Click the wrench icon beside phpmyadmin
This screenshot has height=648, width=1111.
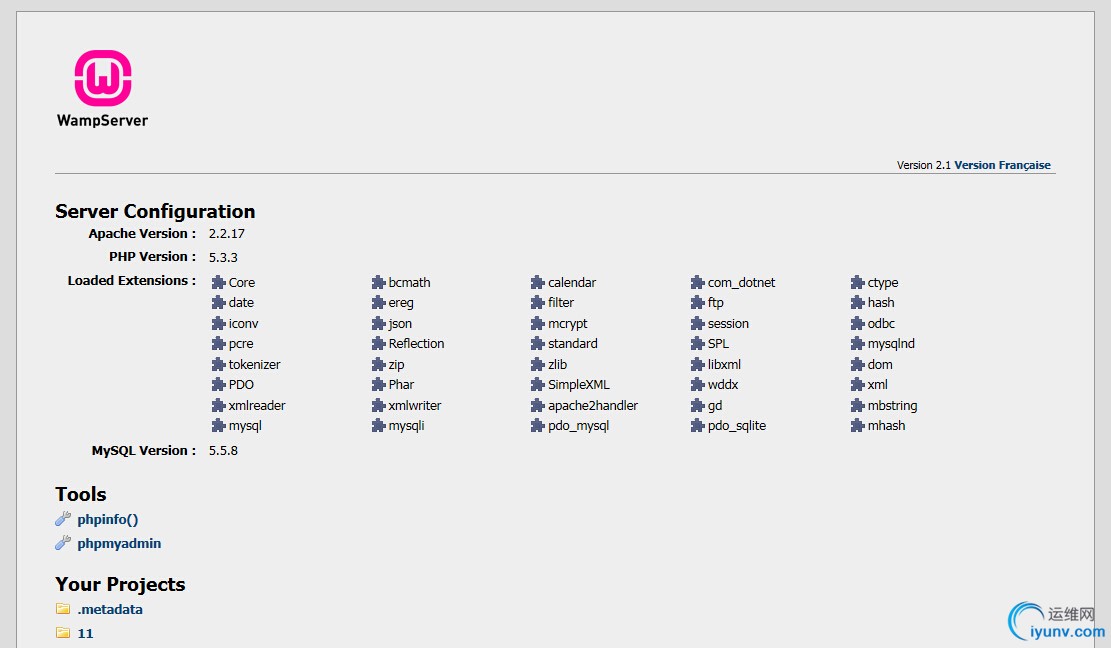tap(63, 543)
